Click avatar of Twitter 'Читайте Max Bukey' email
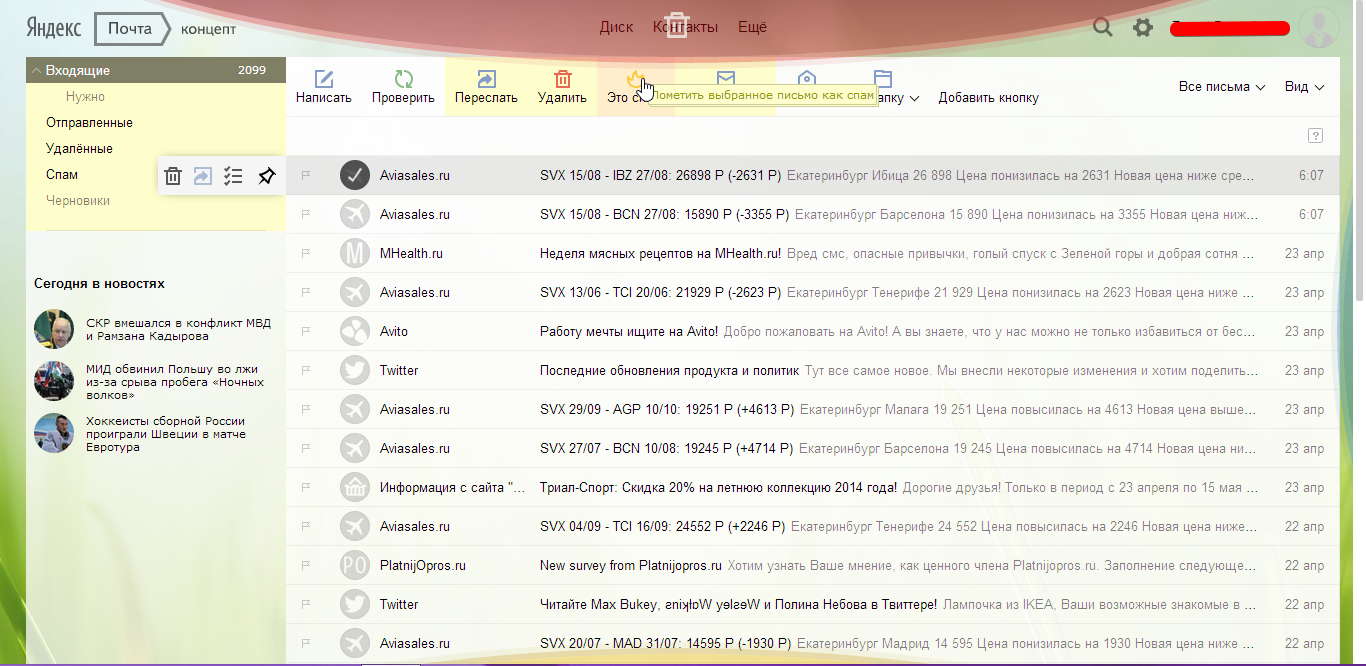The height and width of the screenshot is (666, 1366). point(355,604)
